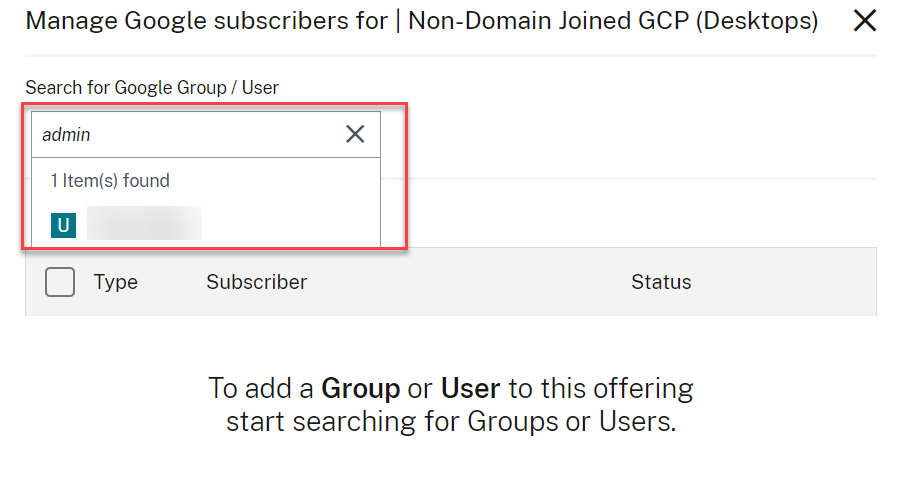The image size is (897, 499).
Task: Click 'start searching for Groups or Users' text
Action: [451, 422]
